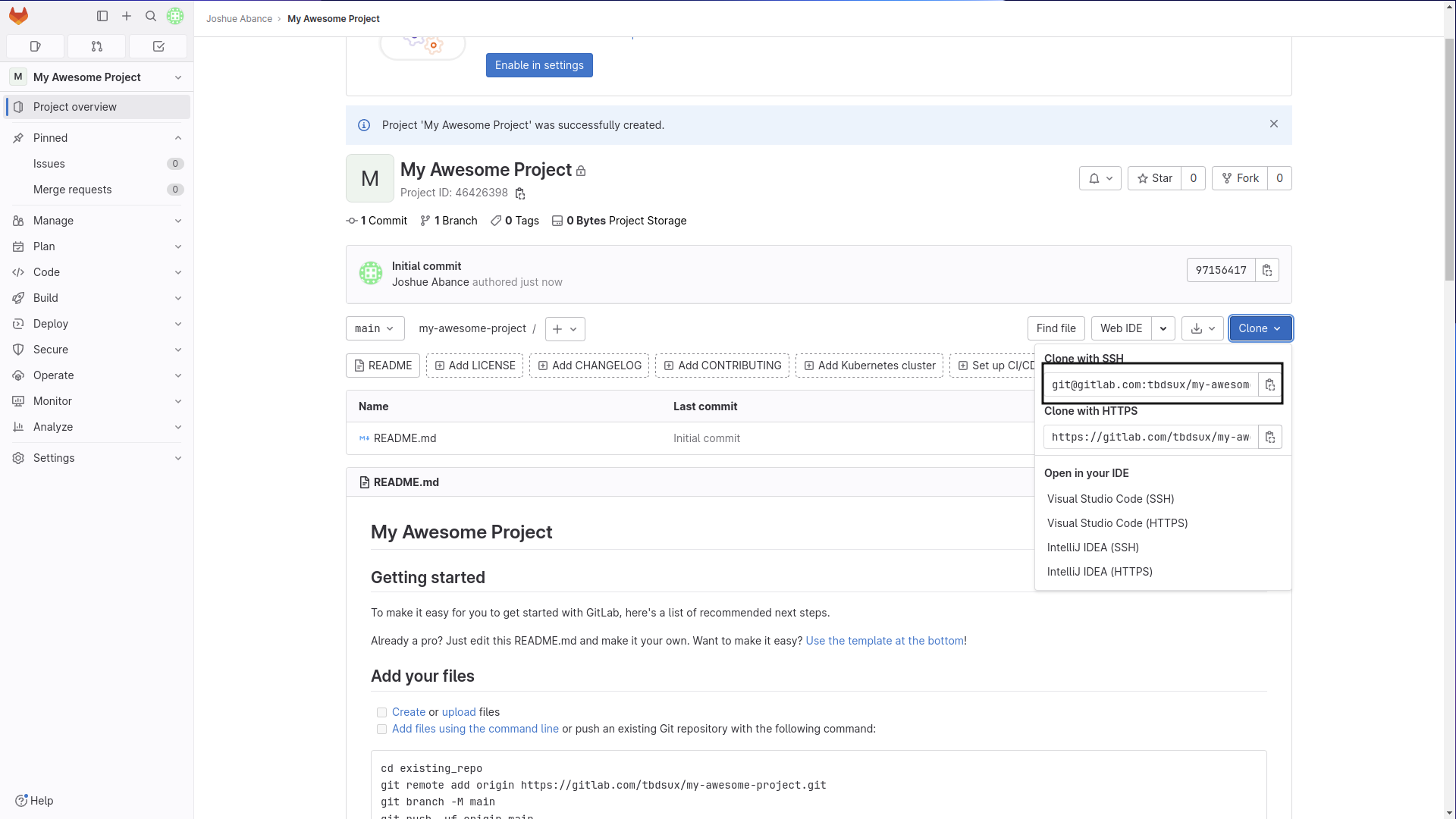Expand the Monitor section
The width and height of the screenshot is (1456, 819).
97,401
